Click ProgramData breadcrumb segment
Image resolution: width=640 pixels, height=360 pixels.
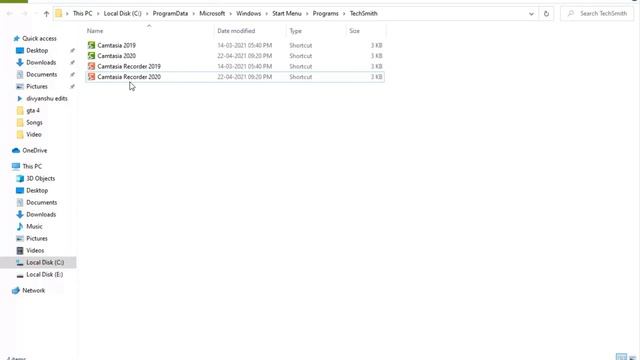coord(170,13)
